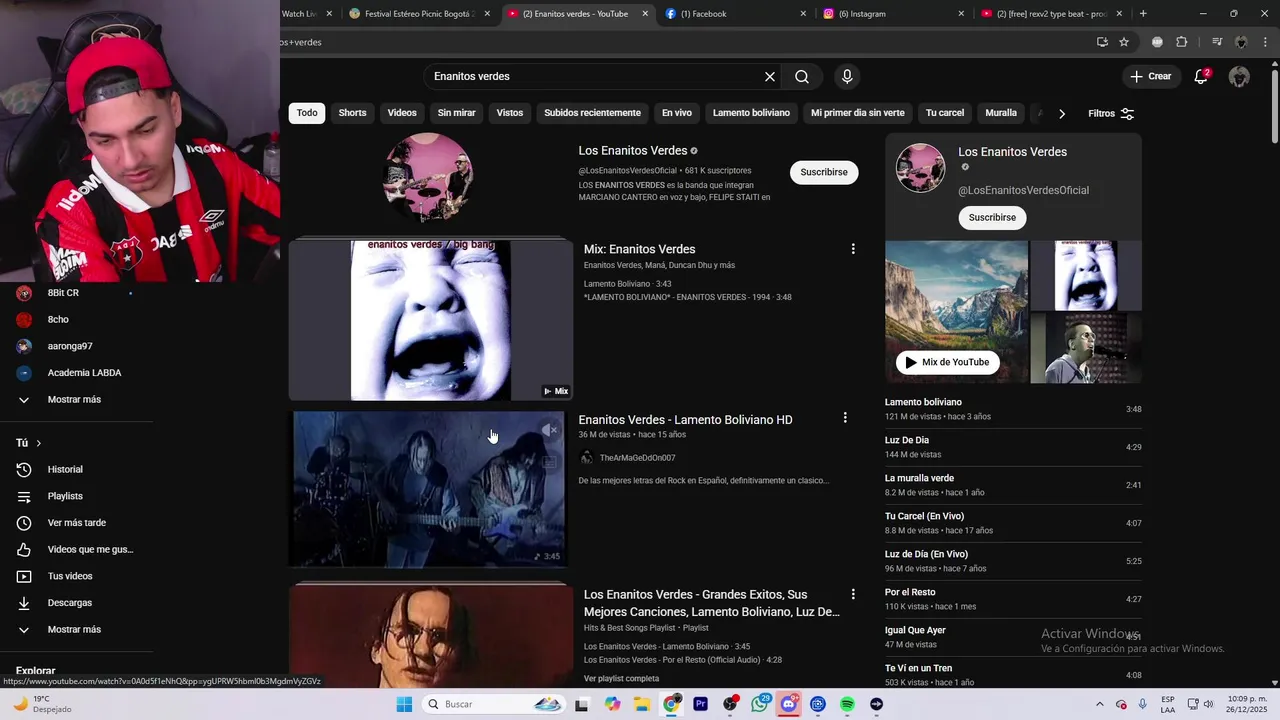Select the Todo filter chip
Viewport: 1280px width, 720px height.
coord(307,113)
